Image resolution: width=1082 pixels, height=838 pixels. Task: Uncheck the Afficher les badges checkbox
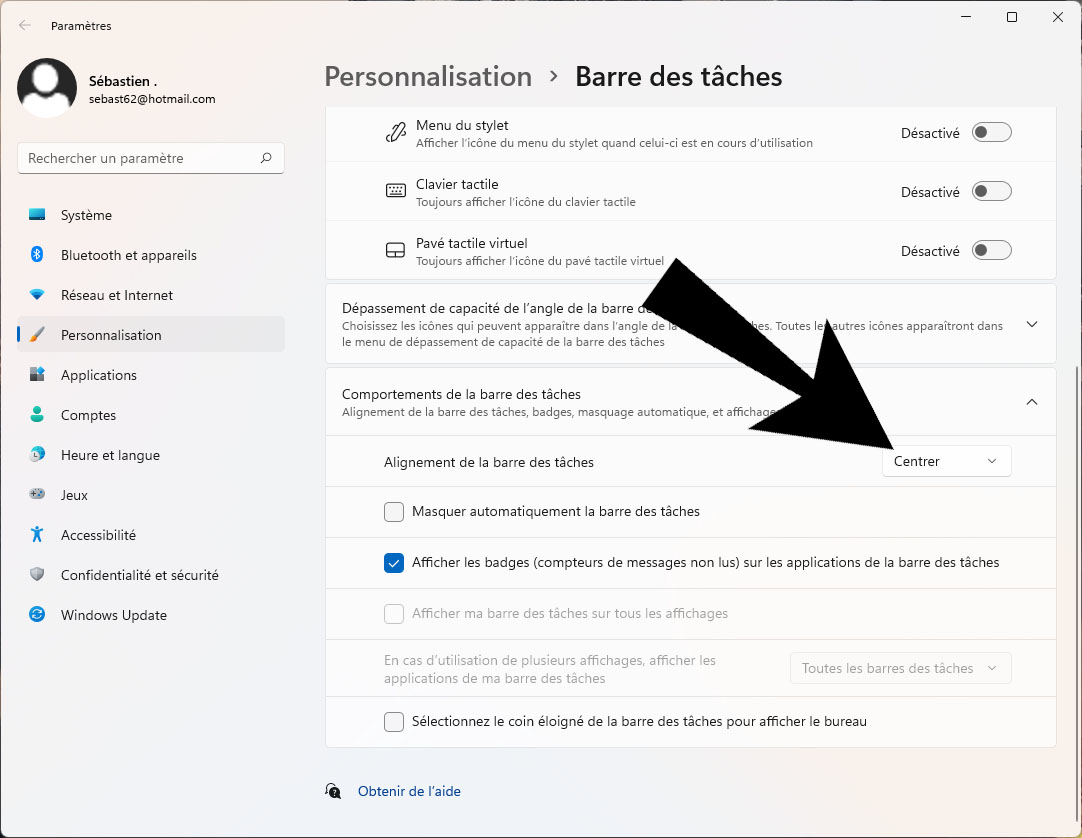click(394, 563)
